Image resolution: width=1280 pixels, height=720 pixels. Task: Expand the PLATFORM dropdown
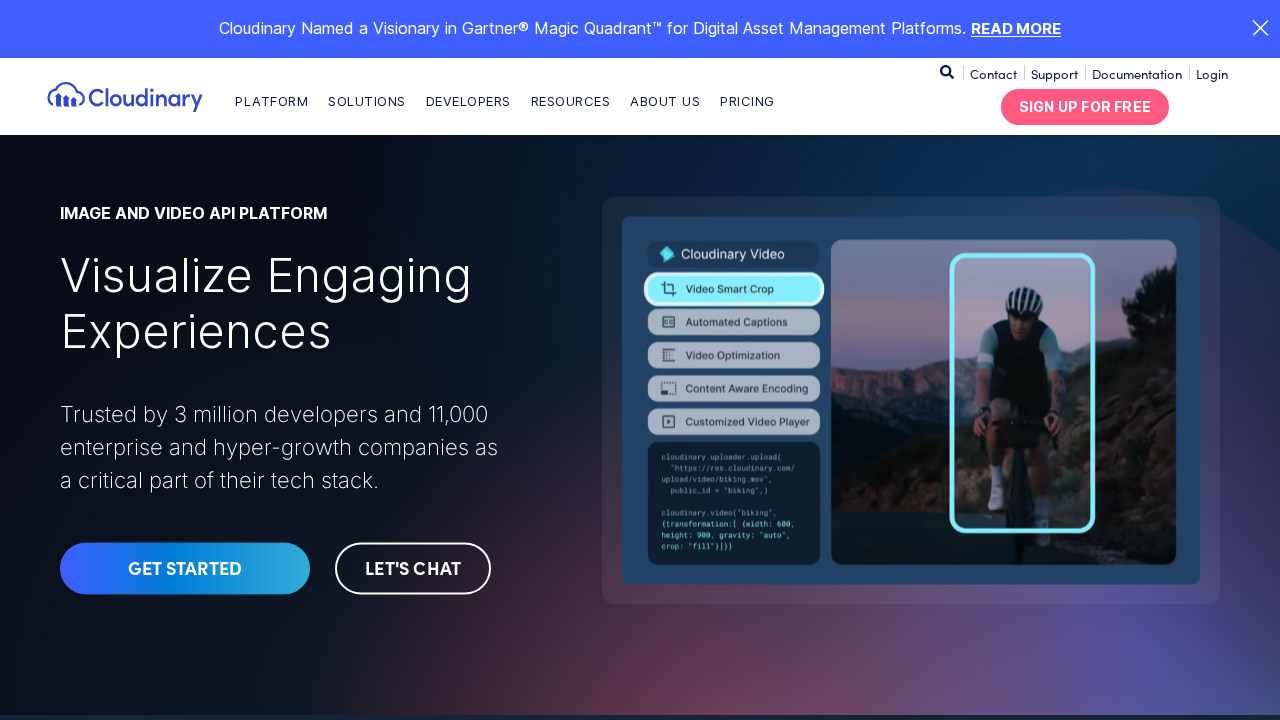271,101
